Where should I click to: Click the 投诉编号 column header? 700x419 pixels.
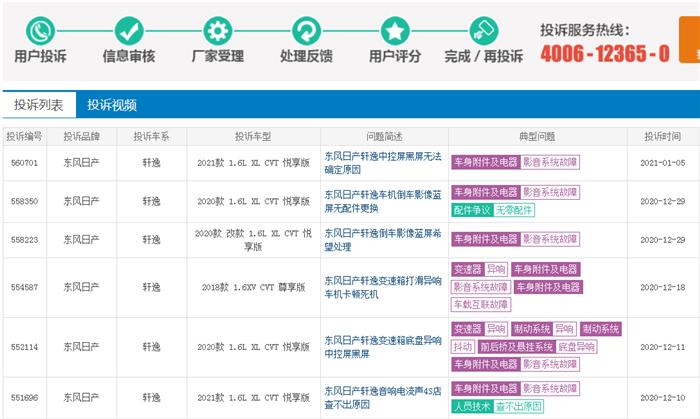24,137
